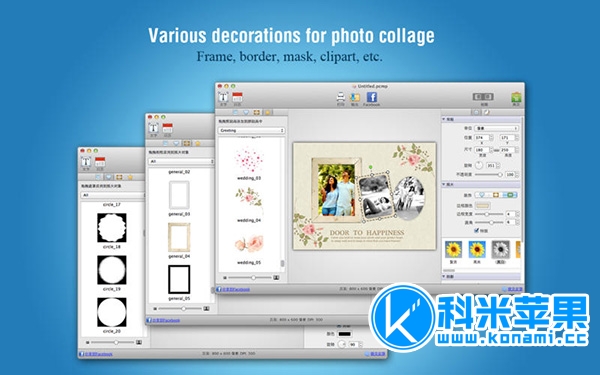Viewport: 600px width, 375px height.
Task: Click the border color swatch
Action: pyautogui.click(x=483, y=205)
